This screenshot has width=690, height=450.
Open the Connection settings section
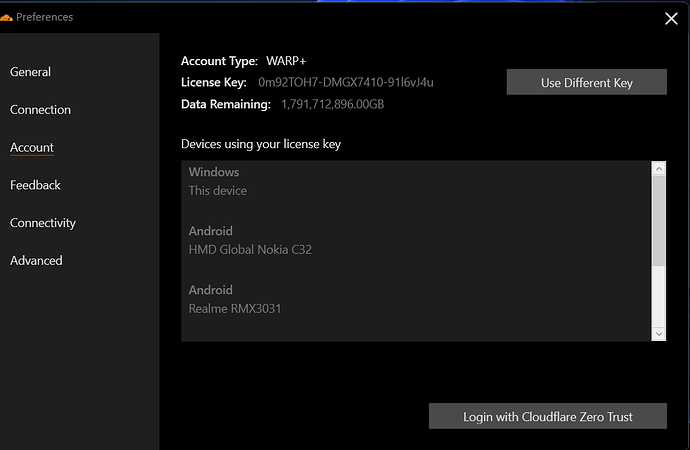40,110
